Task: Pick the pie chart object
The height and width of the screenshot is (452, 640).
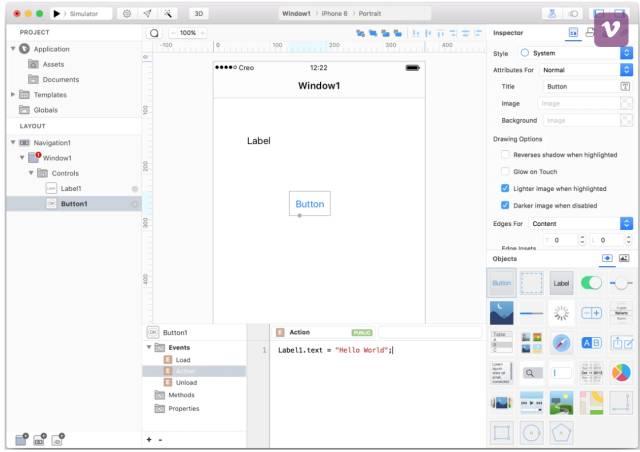Action: [x=621, y=372]
